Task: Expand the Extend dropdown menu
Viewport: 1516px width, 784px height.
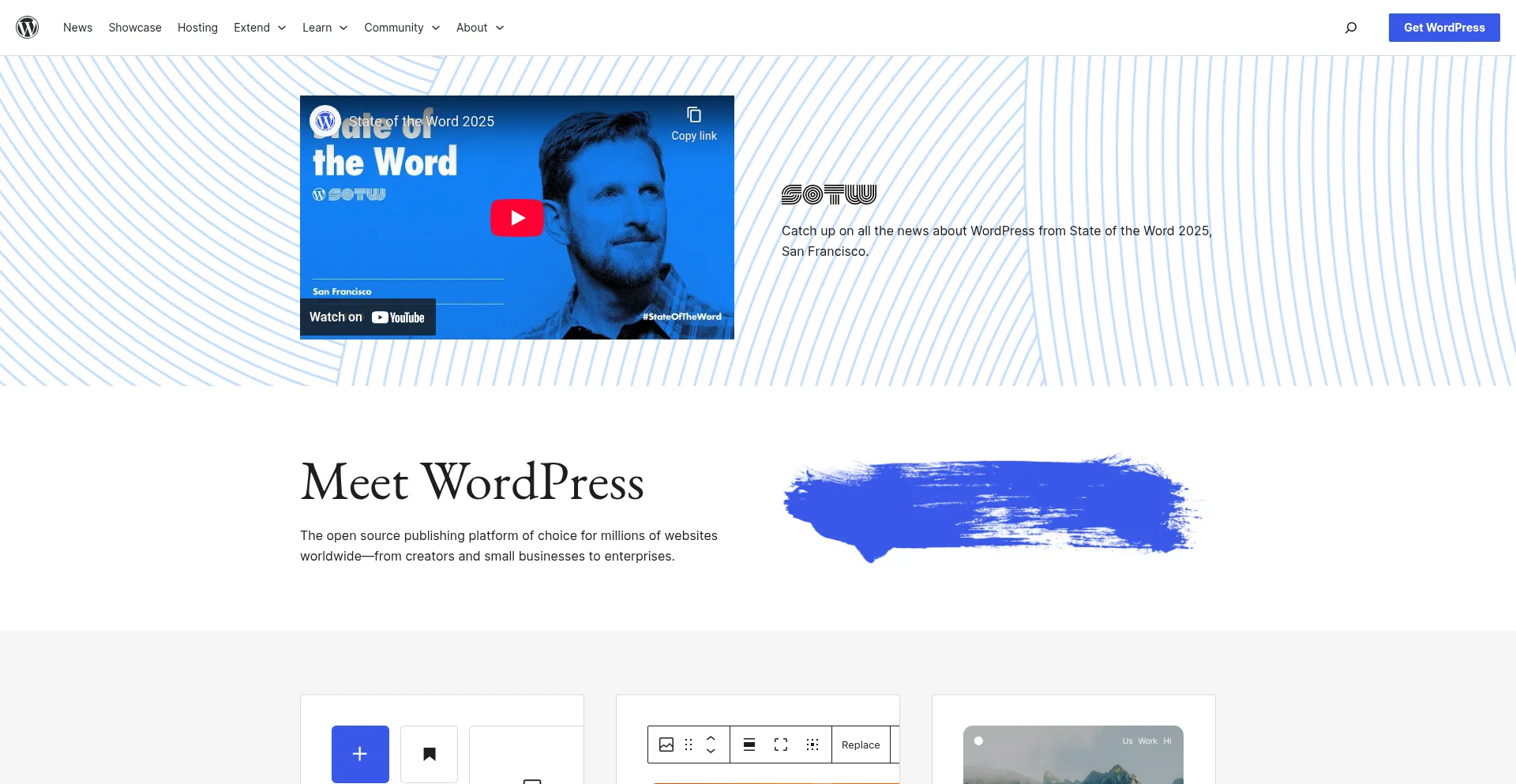Action: (x=260, y=28)
